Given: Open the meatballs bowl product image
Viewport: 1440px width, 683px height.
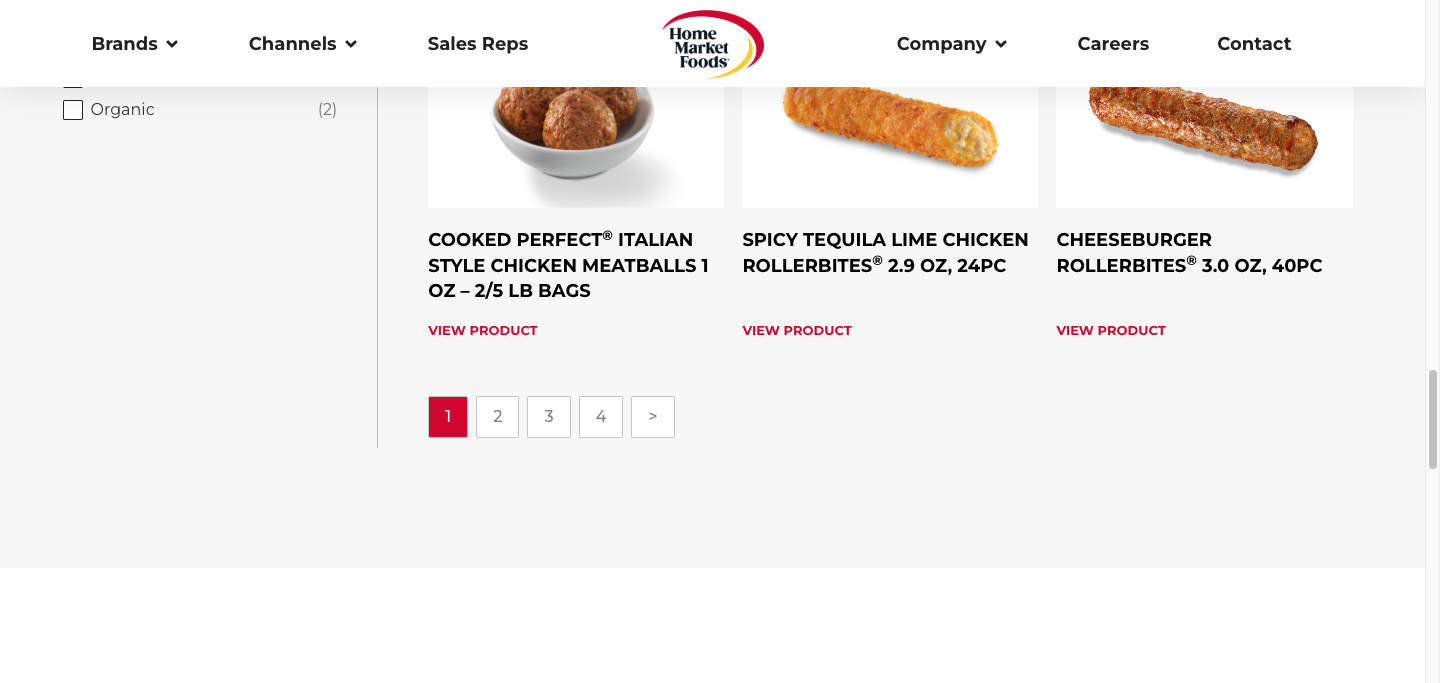Looking at the screenshot, I should click(x=575, y=135).
